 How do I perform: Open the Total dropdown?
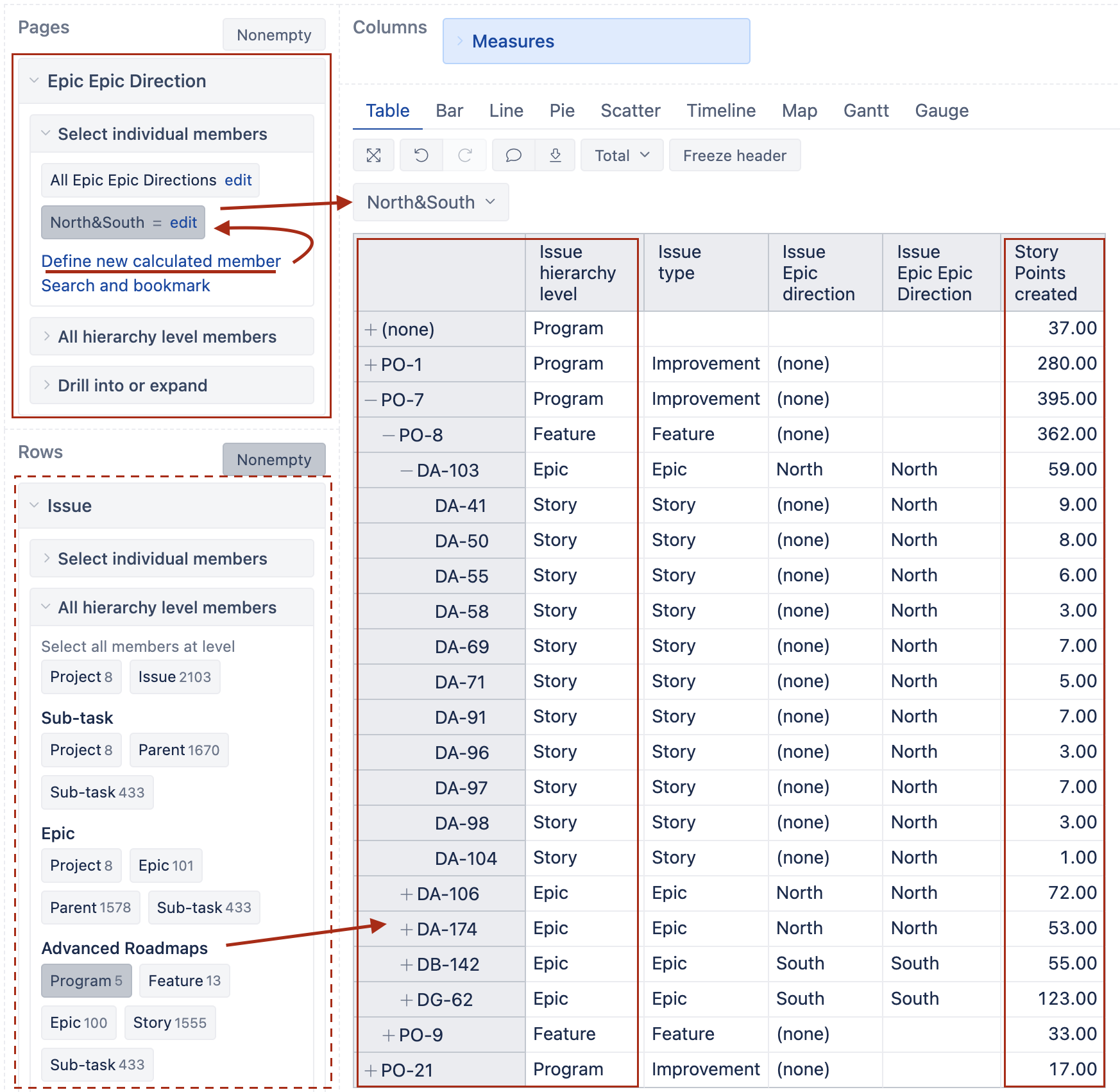coord(621,155)
